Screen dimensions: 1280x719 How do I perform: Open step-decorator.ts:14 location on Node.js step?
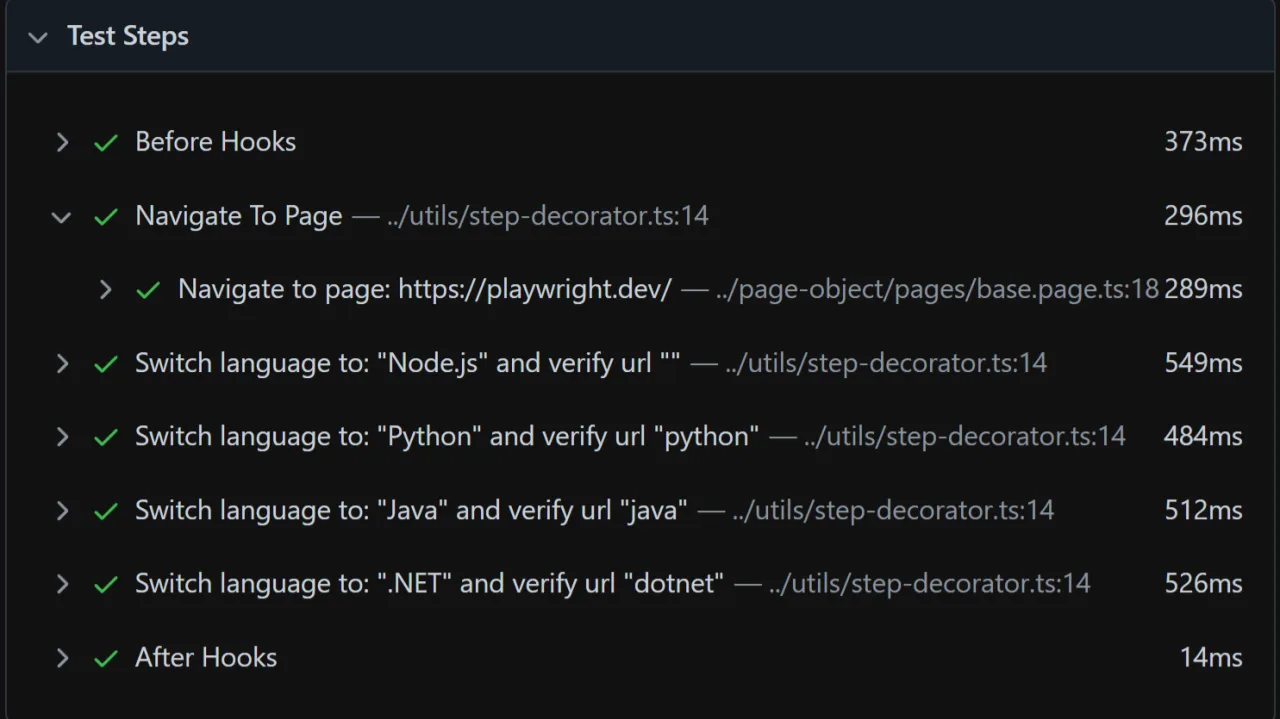pyautogui.click(x=886, y=363)
